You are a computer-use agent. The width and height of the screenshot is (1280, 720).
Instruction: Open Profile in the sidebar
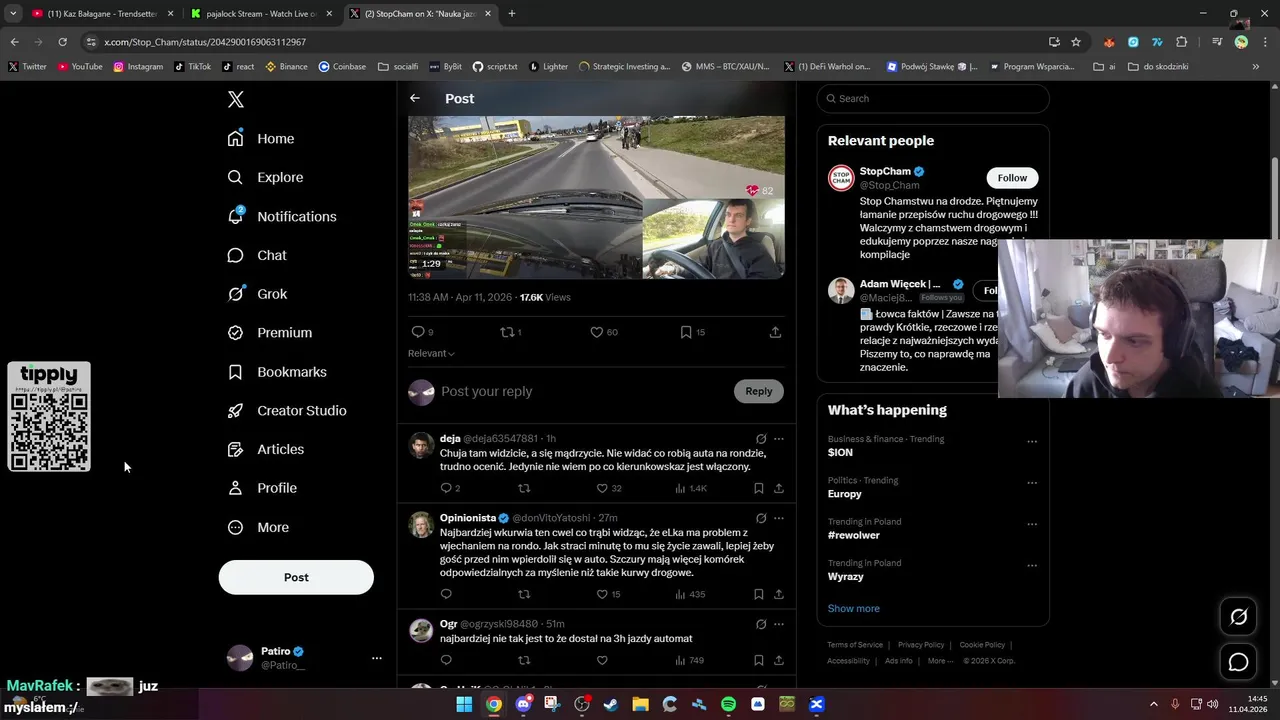(x=262, y=488)
